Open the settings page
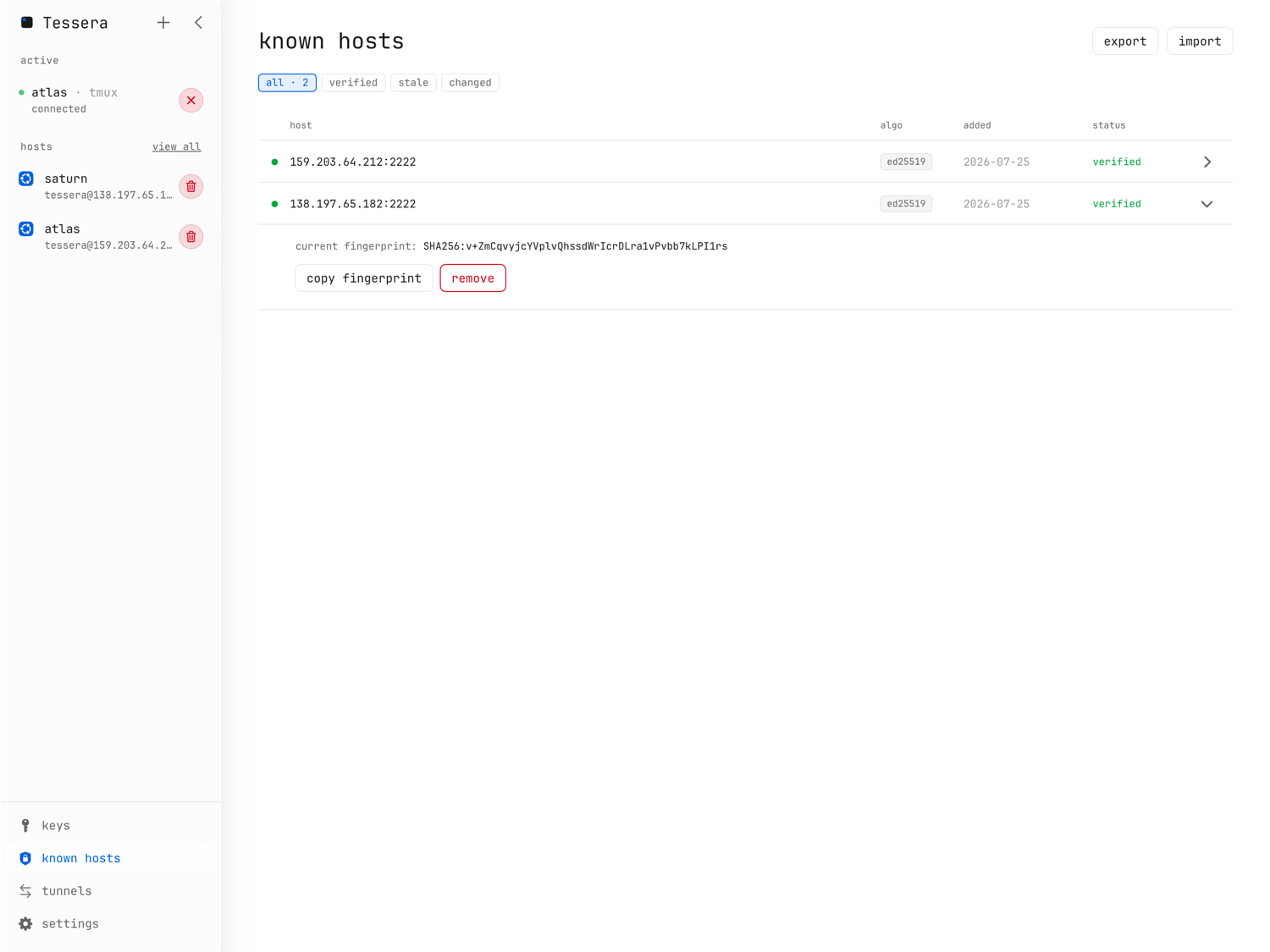Screen dimensions: 1270x952 (x=111, y=924)
